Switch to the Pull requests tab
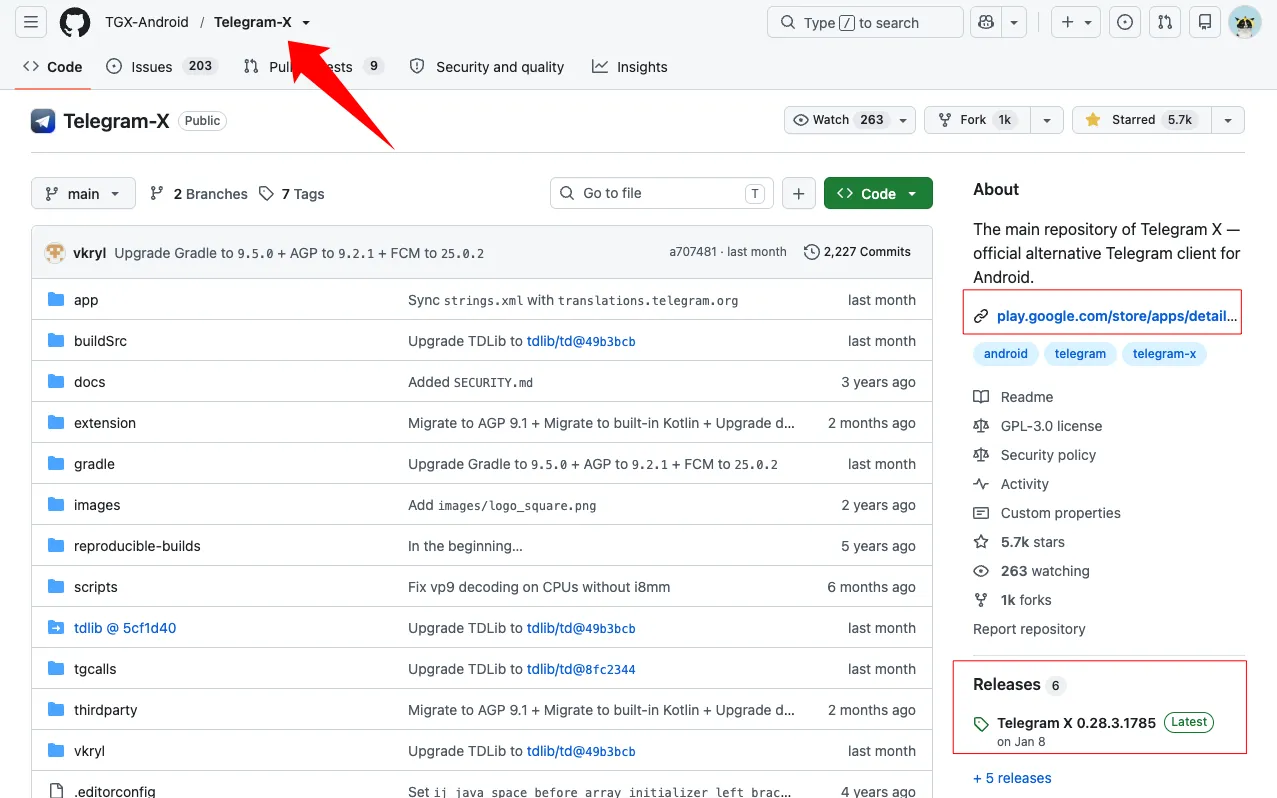 (313, 67)
